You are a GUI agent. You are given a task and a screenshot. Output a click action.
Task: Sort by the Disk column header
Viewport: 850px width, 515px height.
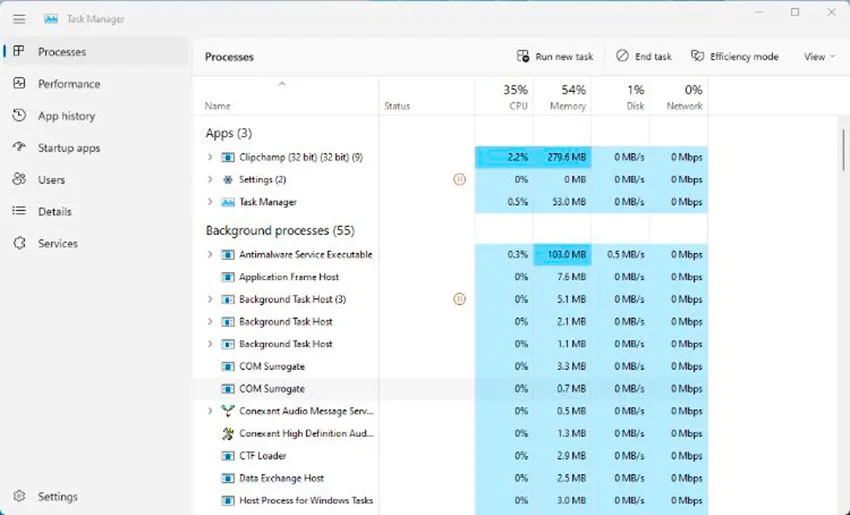pyautogui.click(x=621, y=96)
